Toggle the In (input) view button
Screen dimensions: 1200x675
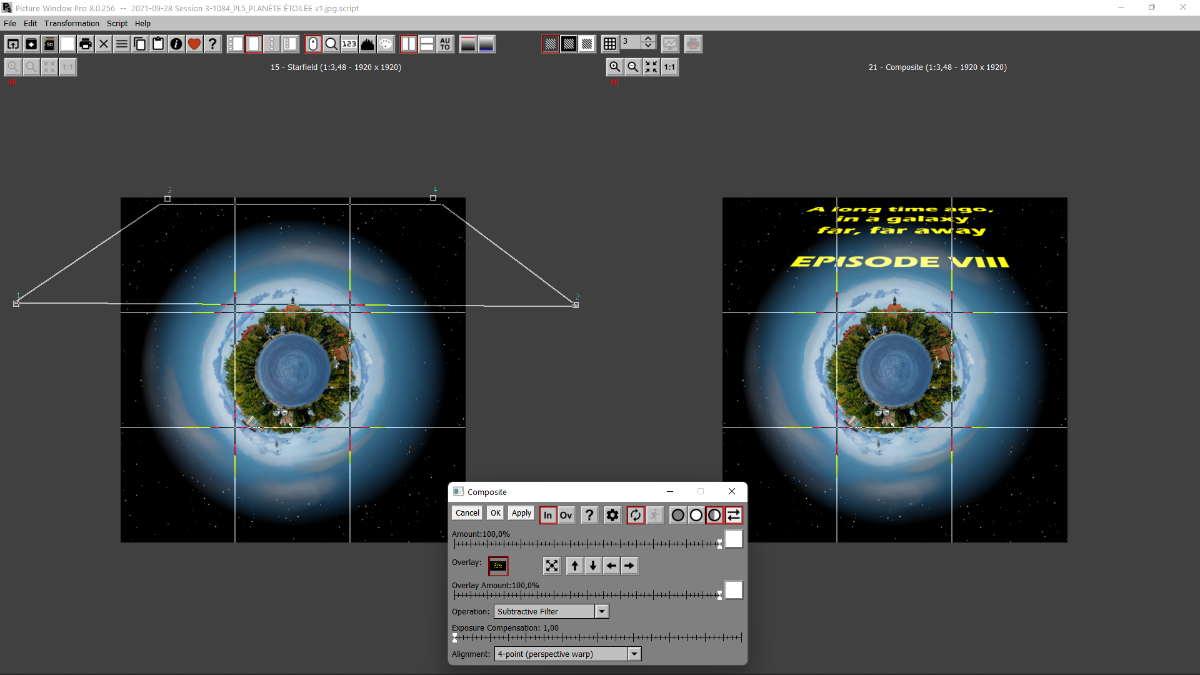pos(547,515)
